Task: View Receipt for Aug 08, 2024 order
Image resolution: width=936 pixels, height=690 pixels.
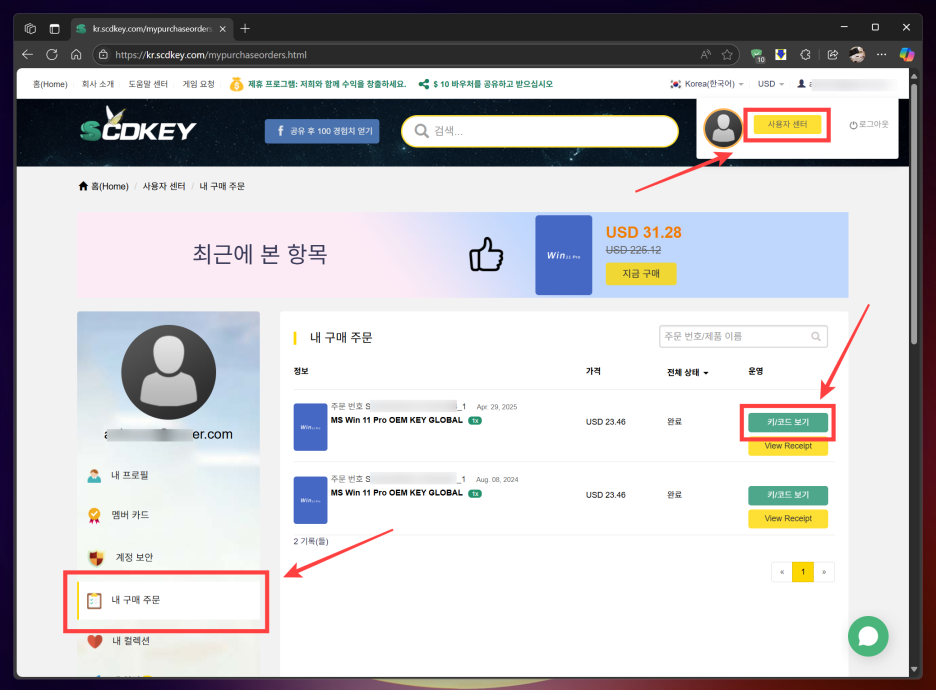Action: [788, 519]
